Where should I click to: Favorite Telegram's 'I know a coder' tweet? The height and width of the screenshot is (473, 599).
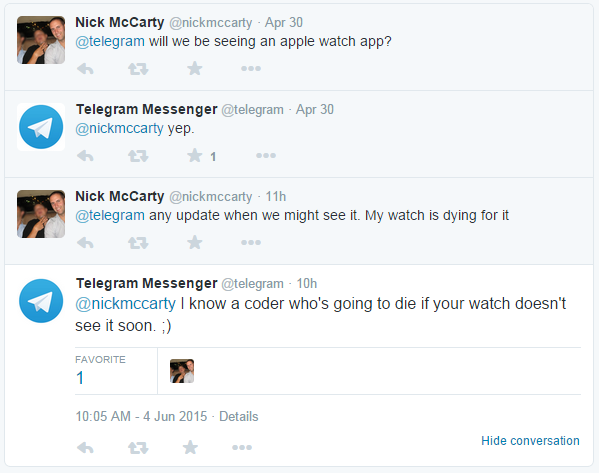tap(190, 447)
